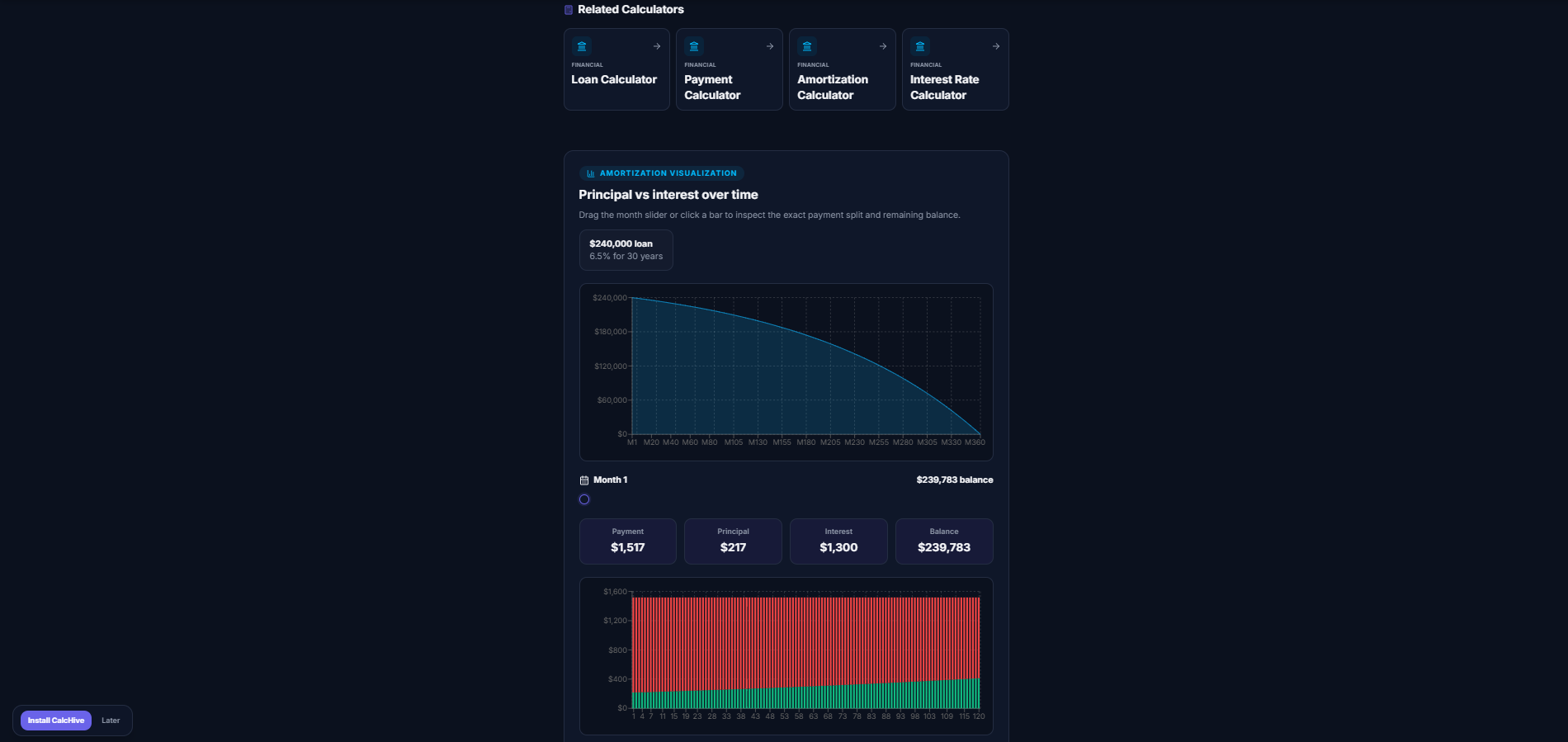Click the arrow on the Interest Rate Calculator card
The image size is (1568, 742).
pos(996,46)
